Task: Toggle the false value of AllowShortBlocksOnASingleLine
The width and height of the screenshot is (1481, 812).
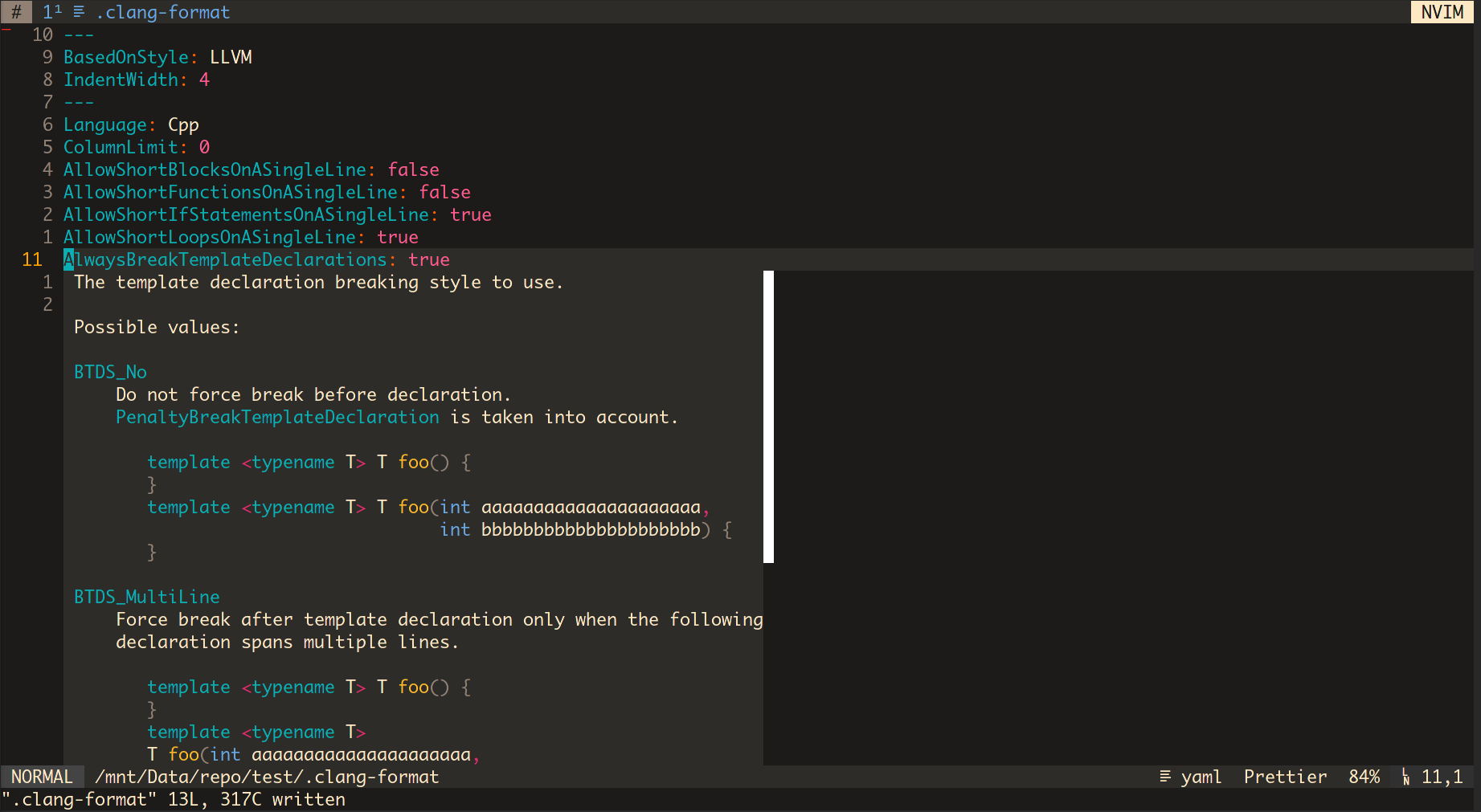Action: coord(413,169)
